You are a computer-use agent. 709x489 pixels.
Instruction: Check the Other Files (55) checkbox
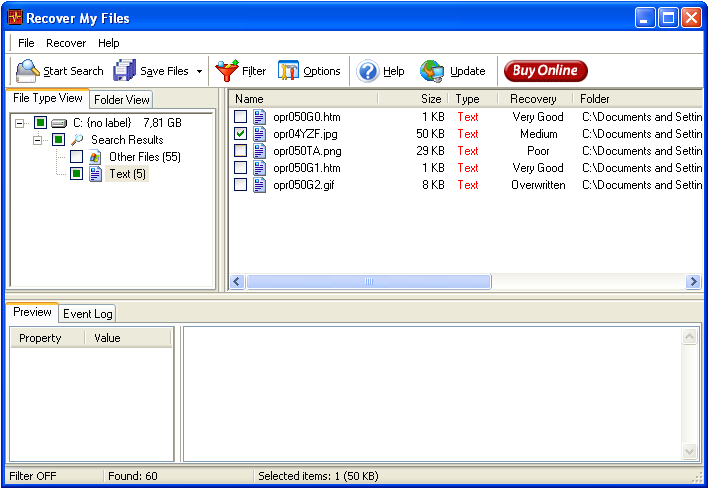pos(76,157)
